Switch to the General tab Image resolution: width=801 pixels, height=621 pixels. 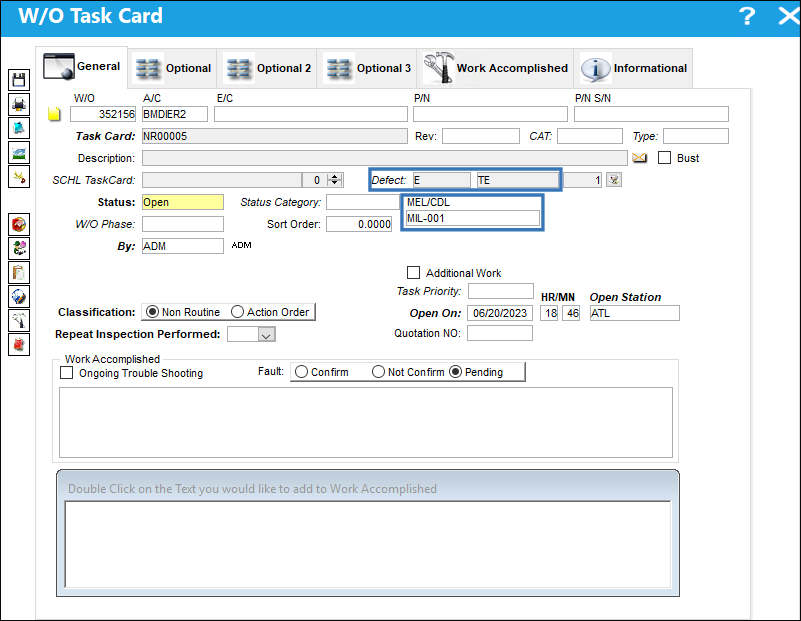(82, 67)
